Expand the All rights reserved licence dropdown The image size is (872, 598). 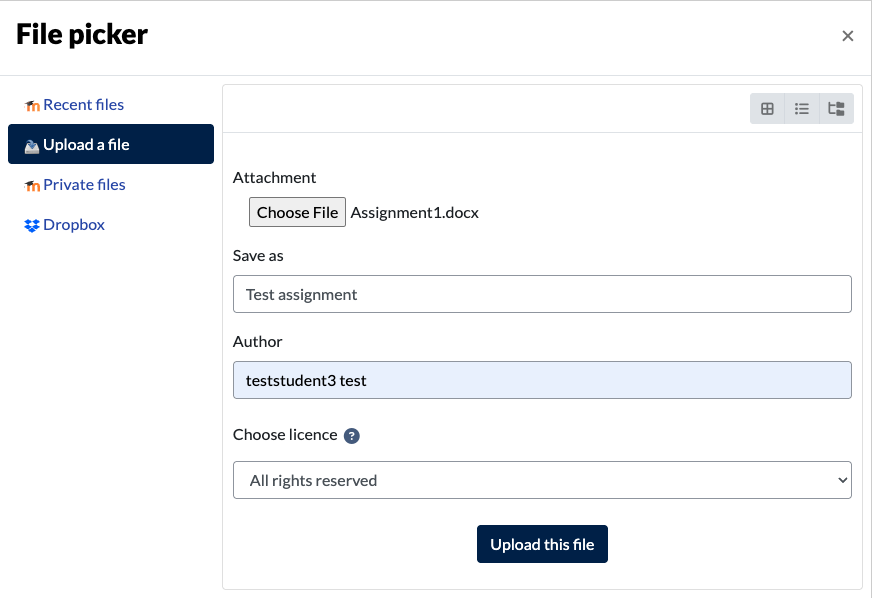click(542, 480)
